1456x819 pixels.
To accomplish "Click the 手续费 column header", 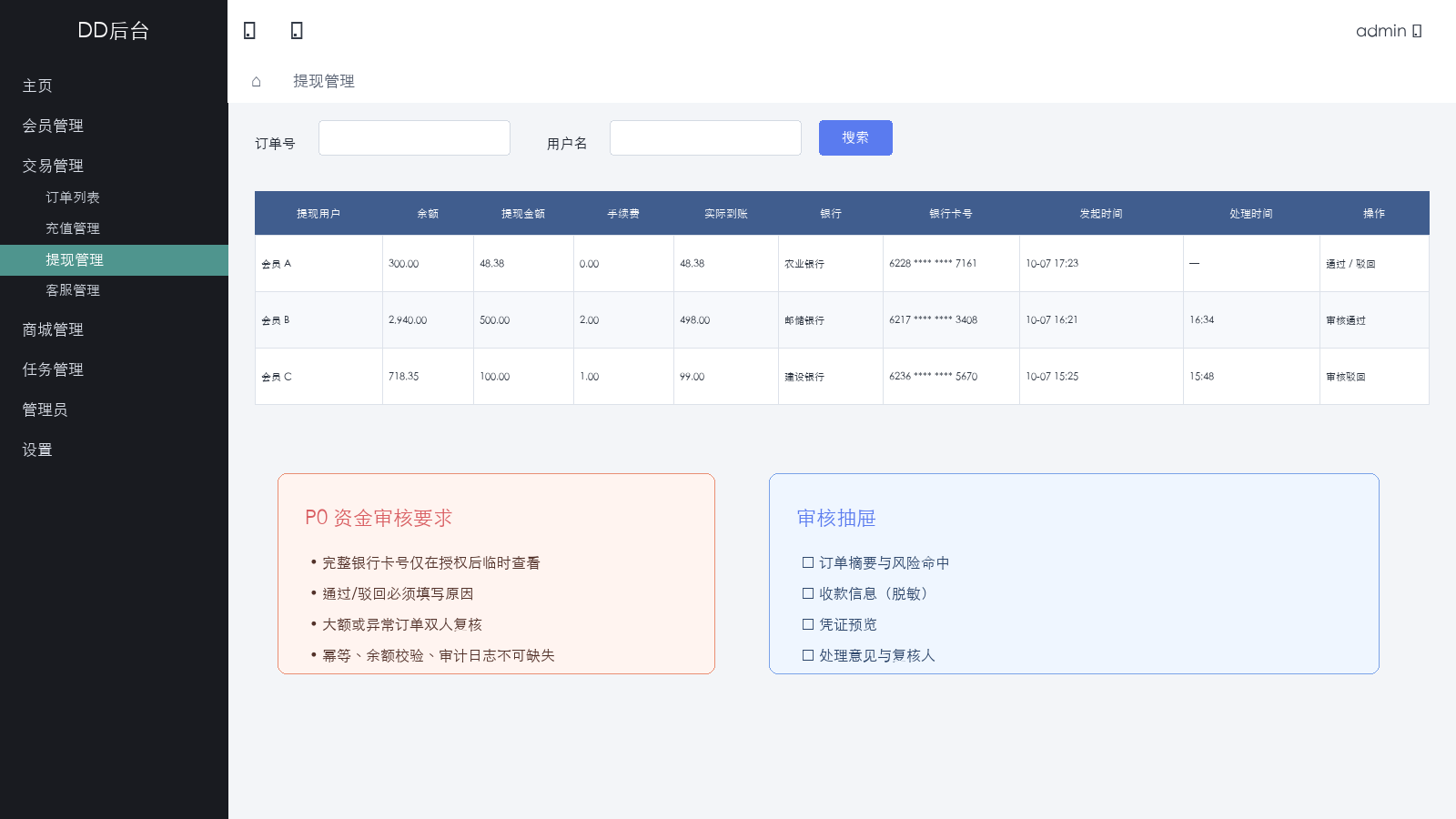I will (x=623, y=214).
